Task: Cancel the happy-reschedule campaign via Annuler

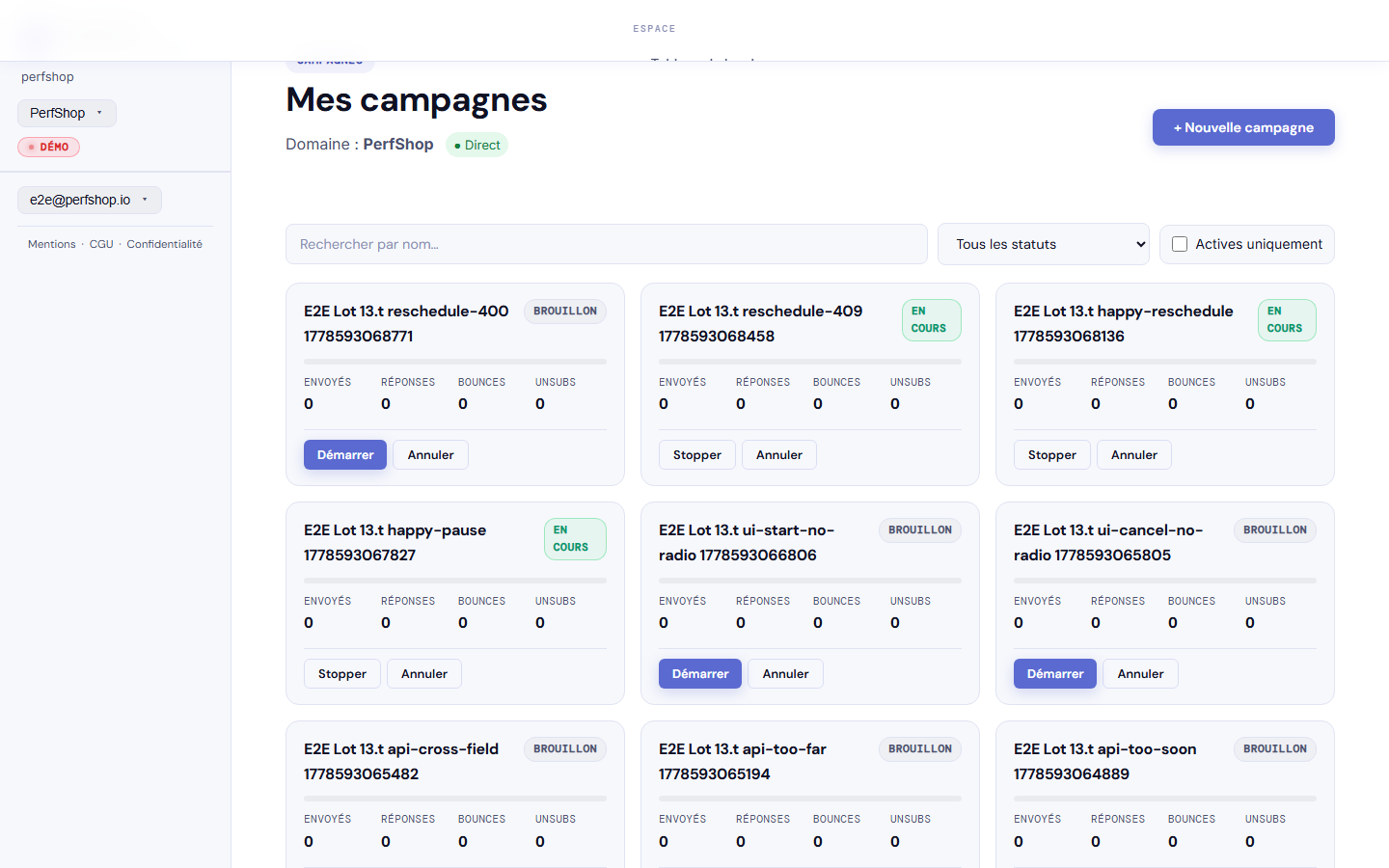Action: click(x=1134, y=455)
